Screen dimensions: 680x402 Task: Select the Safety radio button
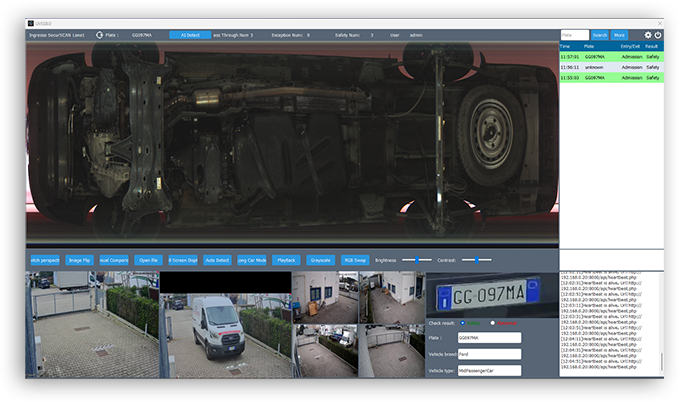point(463,323)
